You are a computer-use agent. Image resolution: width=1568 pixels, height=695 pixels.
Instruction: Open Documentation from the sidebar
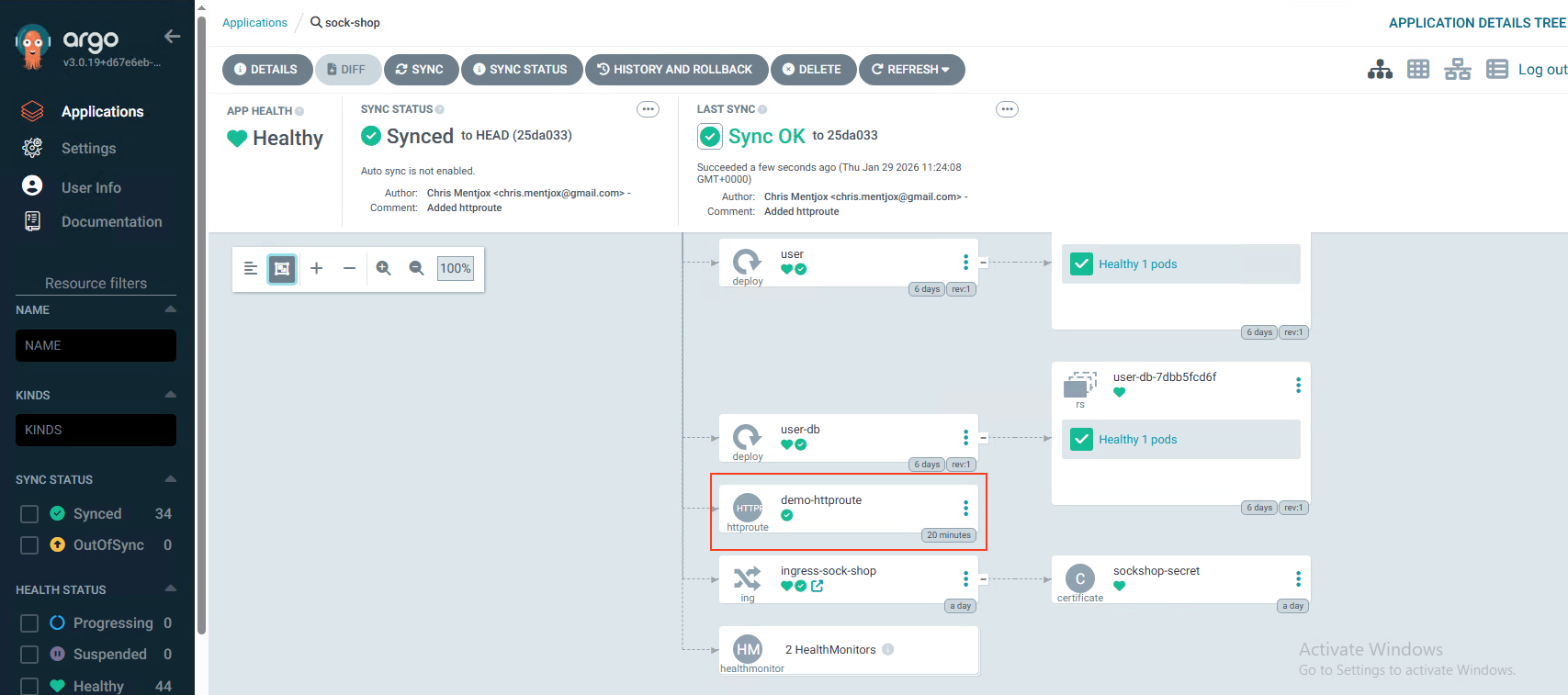point(111,222)
